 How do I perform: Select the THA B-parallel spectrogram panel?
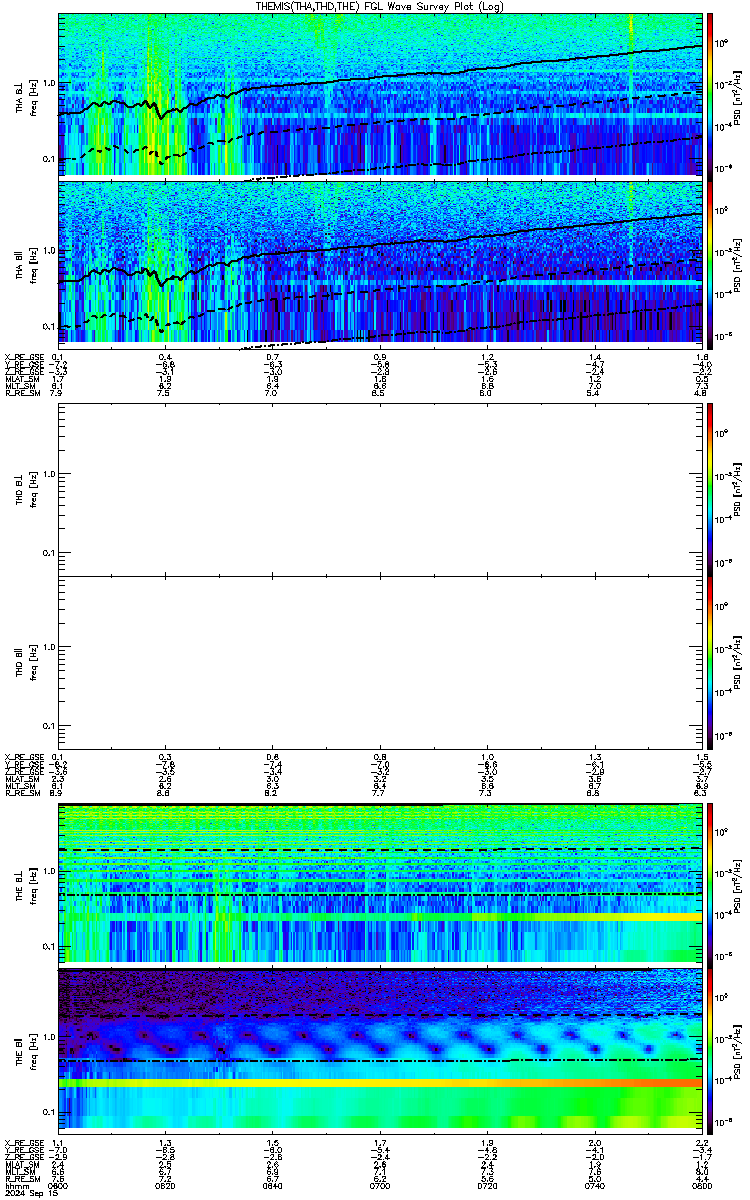[379, 261]
